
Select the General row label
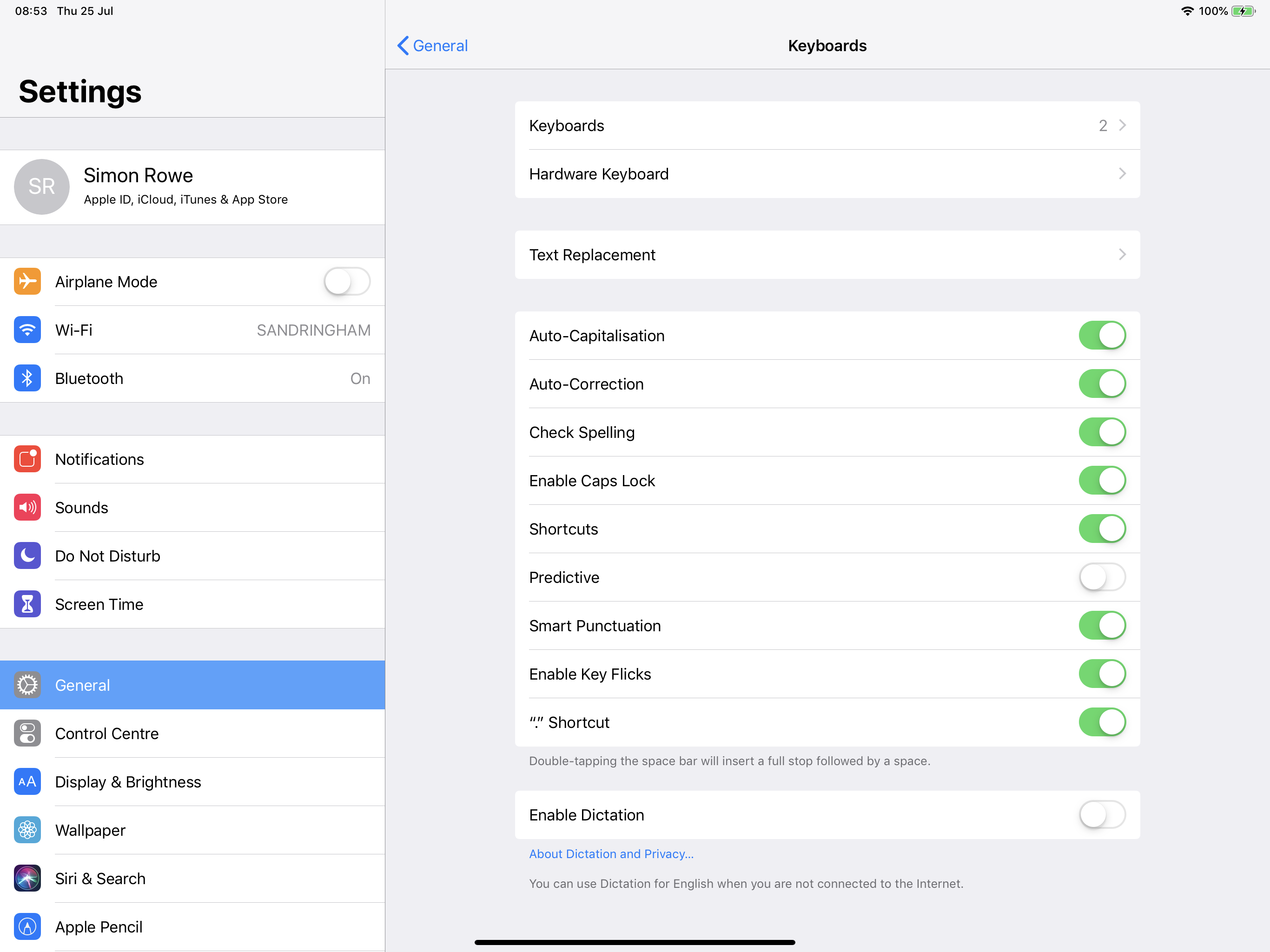coord(82,685)
